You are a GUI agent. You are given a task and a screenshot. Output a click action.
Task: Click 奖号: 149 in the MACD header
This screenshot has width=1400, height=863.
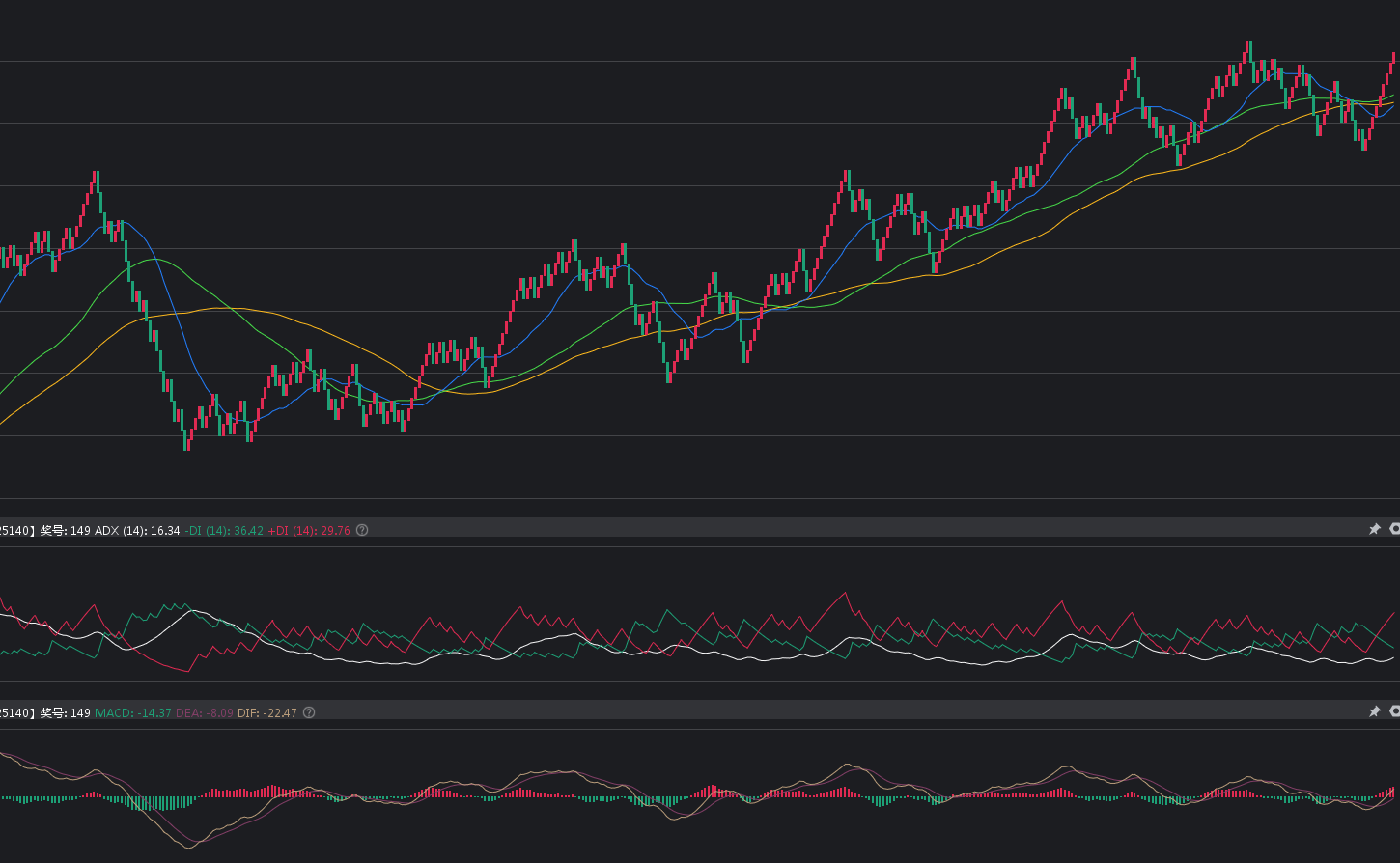pos(66,712)
